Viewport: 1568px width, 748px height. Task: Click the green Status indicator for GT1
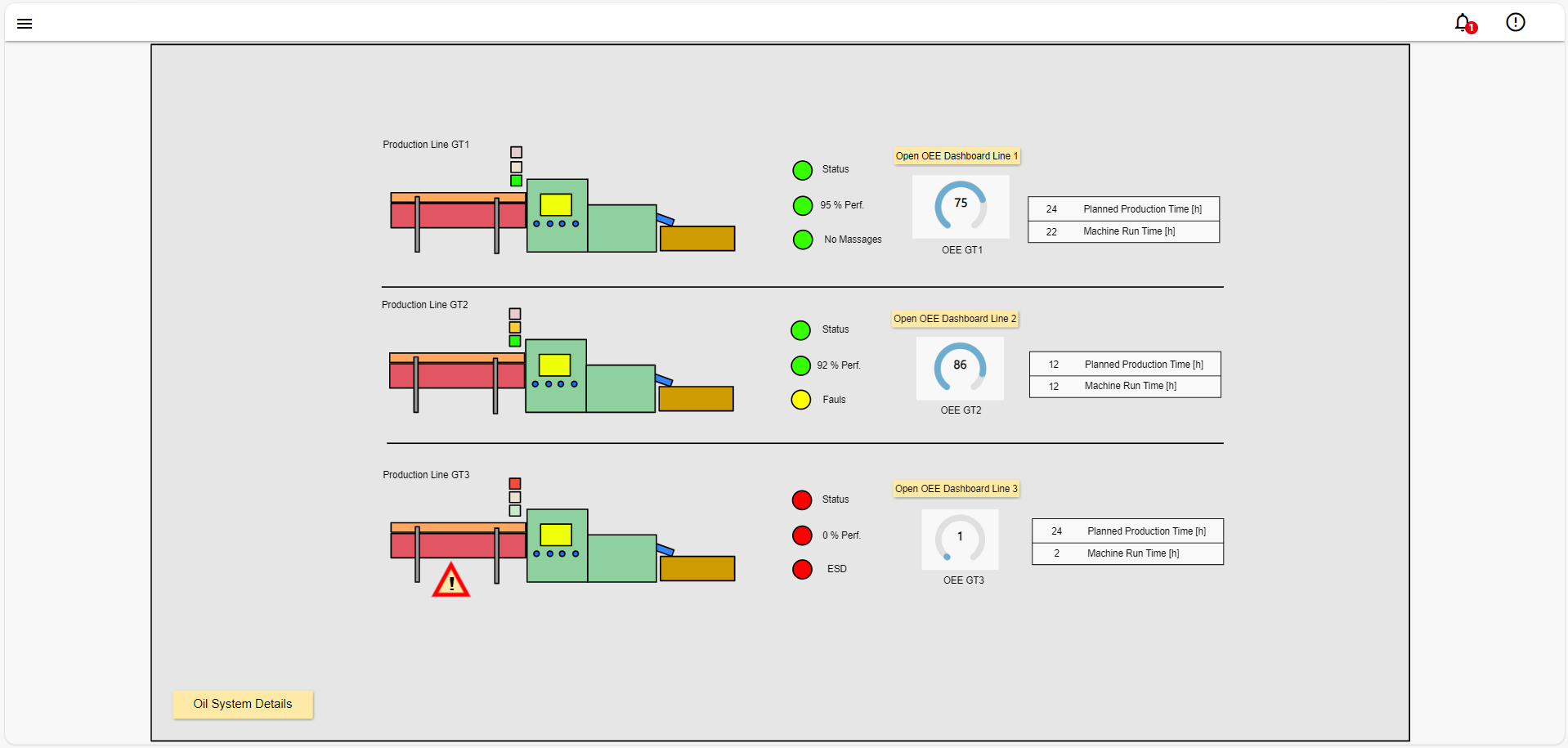pos(802,170)
